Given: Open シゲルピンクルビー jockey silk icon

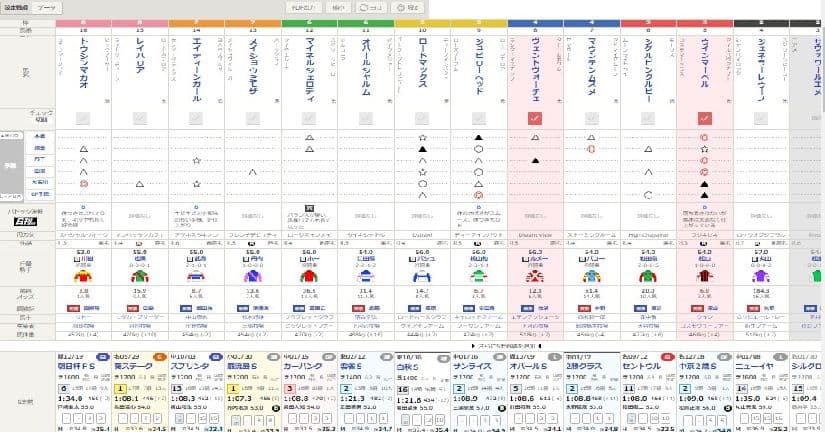Looking at the screenshot, I should [648, 277].
